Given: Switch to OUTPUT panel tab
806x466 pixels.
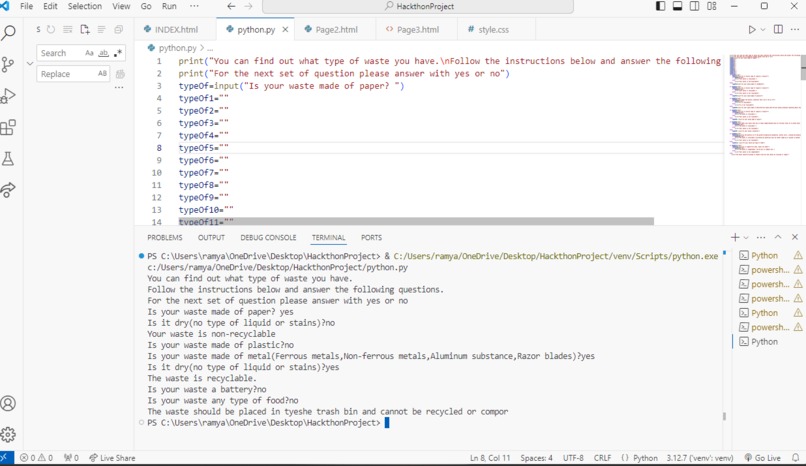Looking at the screenshot, I should point(211,237).
